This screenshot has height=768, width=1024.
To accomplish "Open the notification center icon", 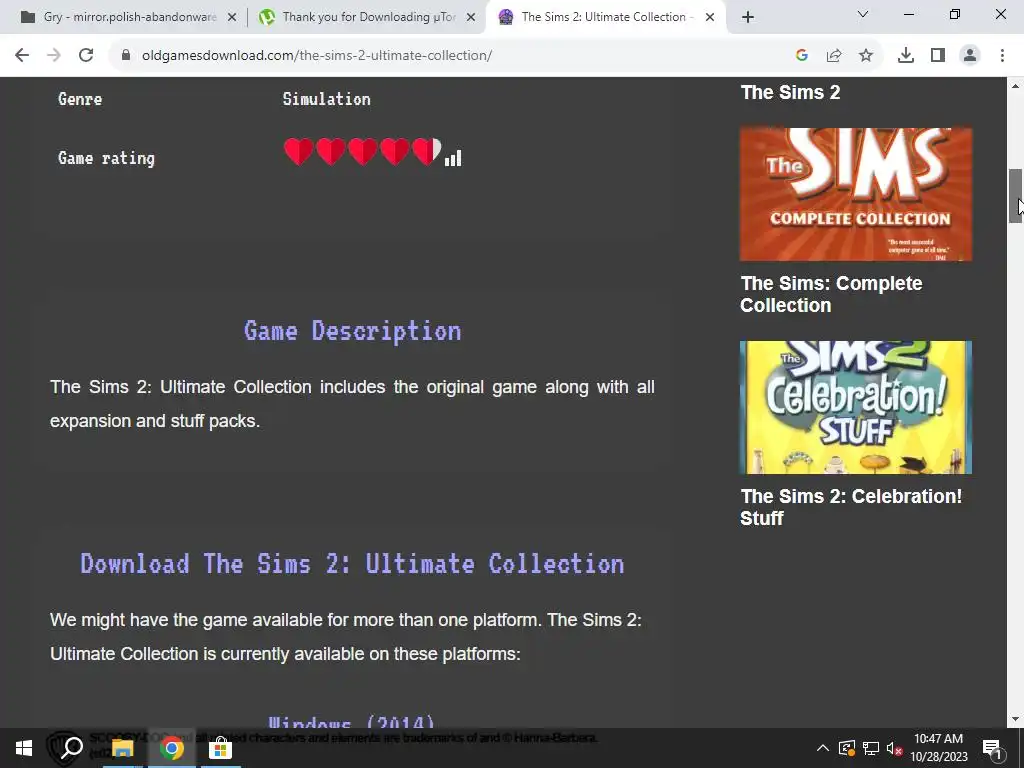I will tap(992, 748).
